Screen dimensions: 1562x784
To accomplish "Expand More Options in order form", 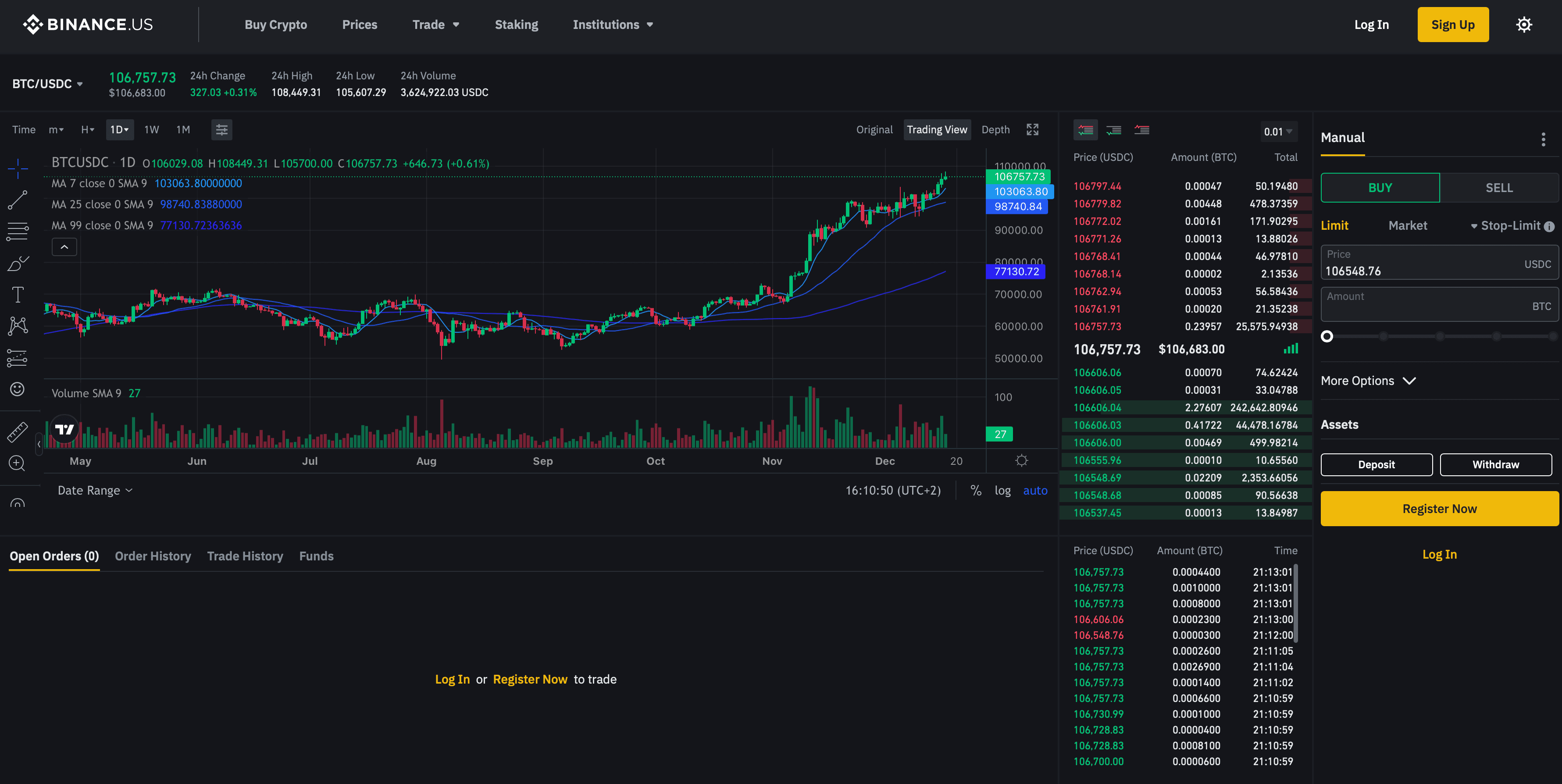I will tap(1368, 381).
